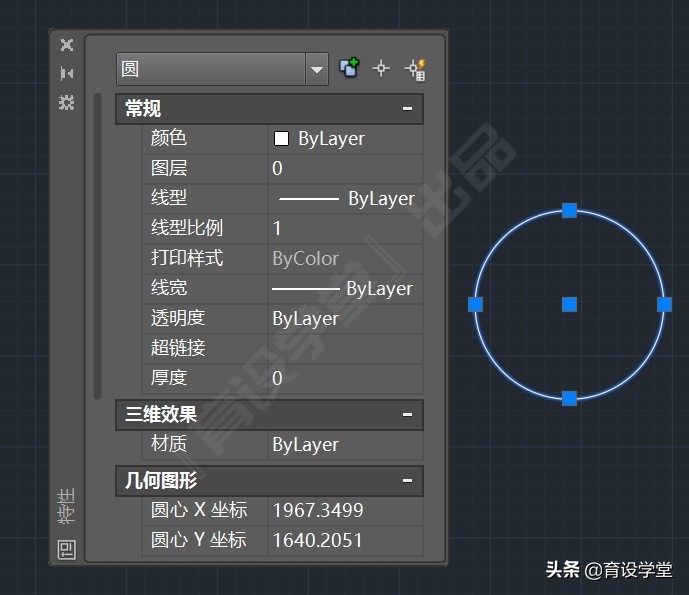
Task: Click the 打印样式 ByColor value
Action: [345, 258]
